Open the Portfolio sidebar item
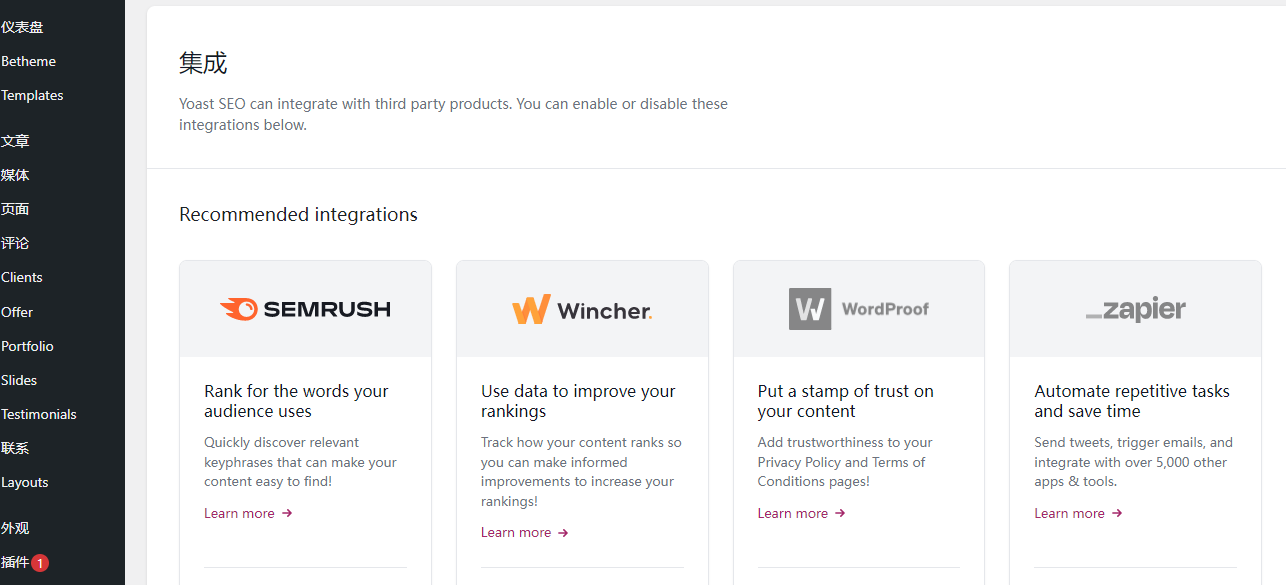Screen dimensions: 1286x585 (27, 346)
